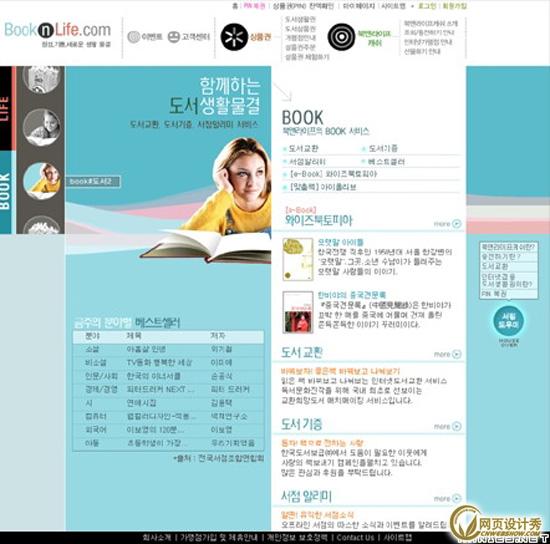Open the red book cover thumbnail
The image size is (550, 544).
point(298,312)
